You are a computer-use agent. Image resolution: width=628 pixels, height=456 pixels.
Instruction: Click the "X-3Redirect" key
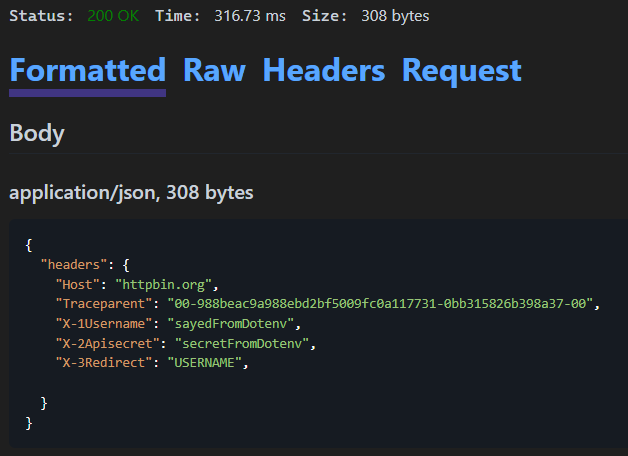pos(104,363)
